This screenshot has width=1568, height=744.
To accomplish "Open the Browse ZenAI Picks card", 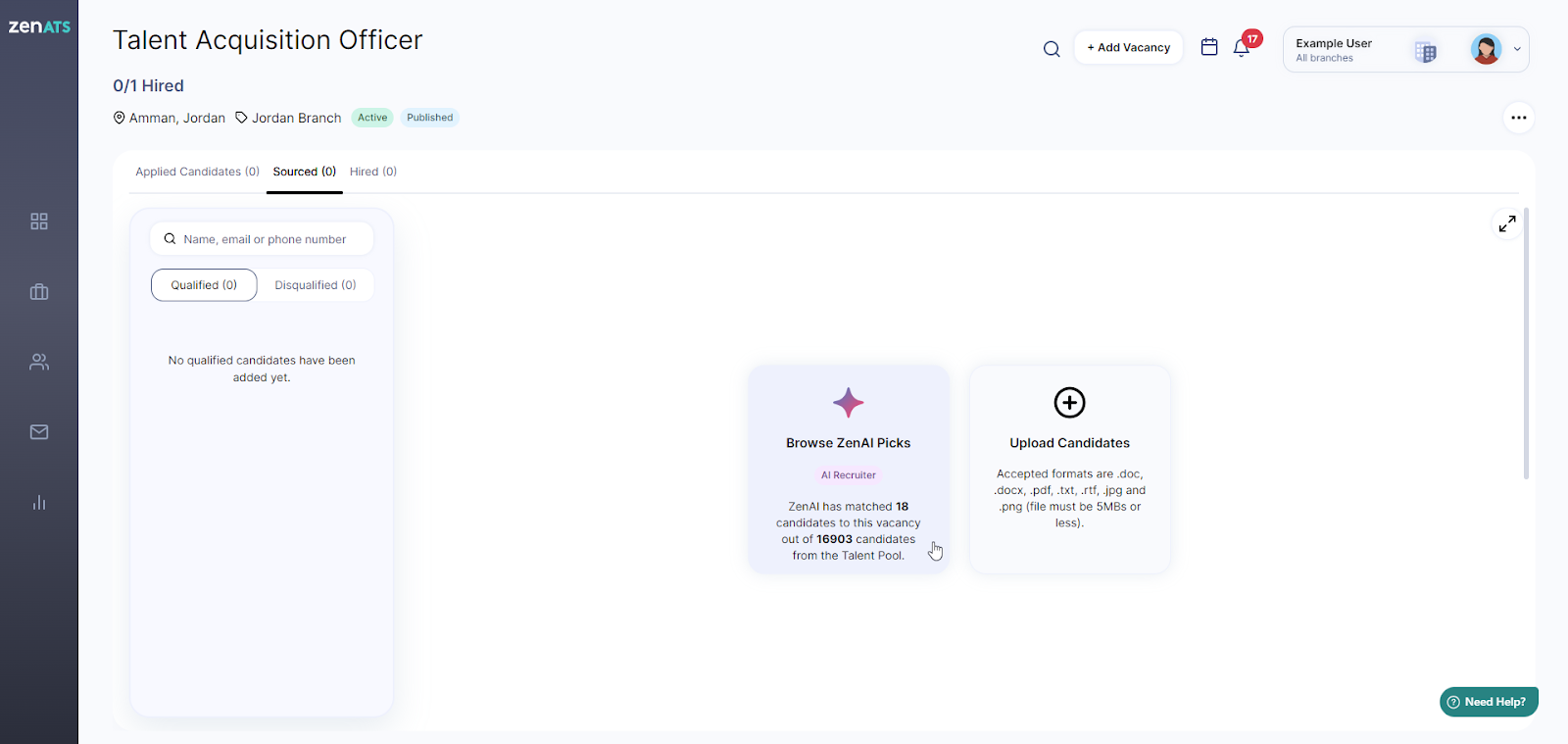I will (849, 470).
